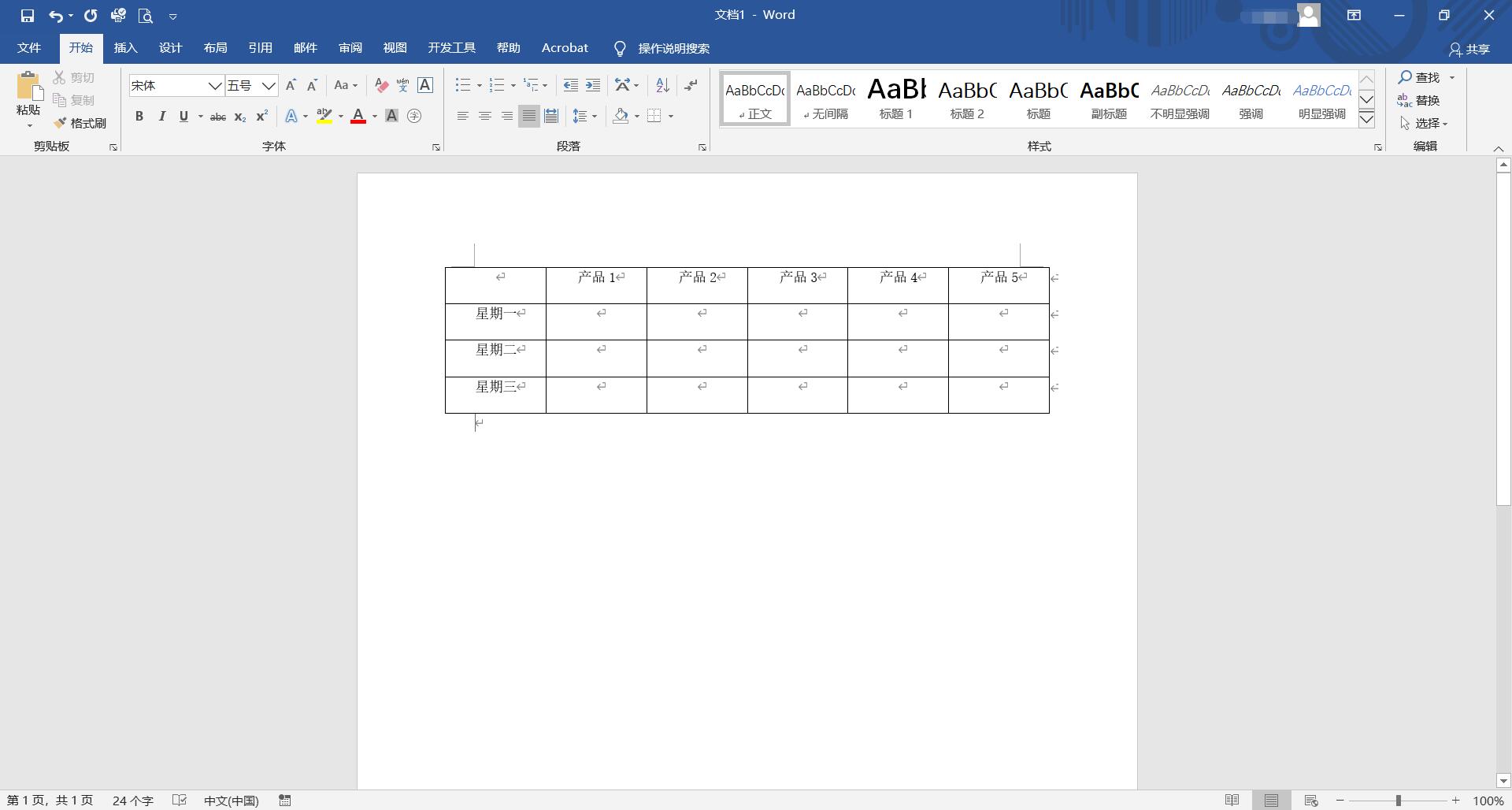The image size is (1512, 810).
Task: Click the Replace (替换) button
Action: coord(1419,100)
